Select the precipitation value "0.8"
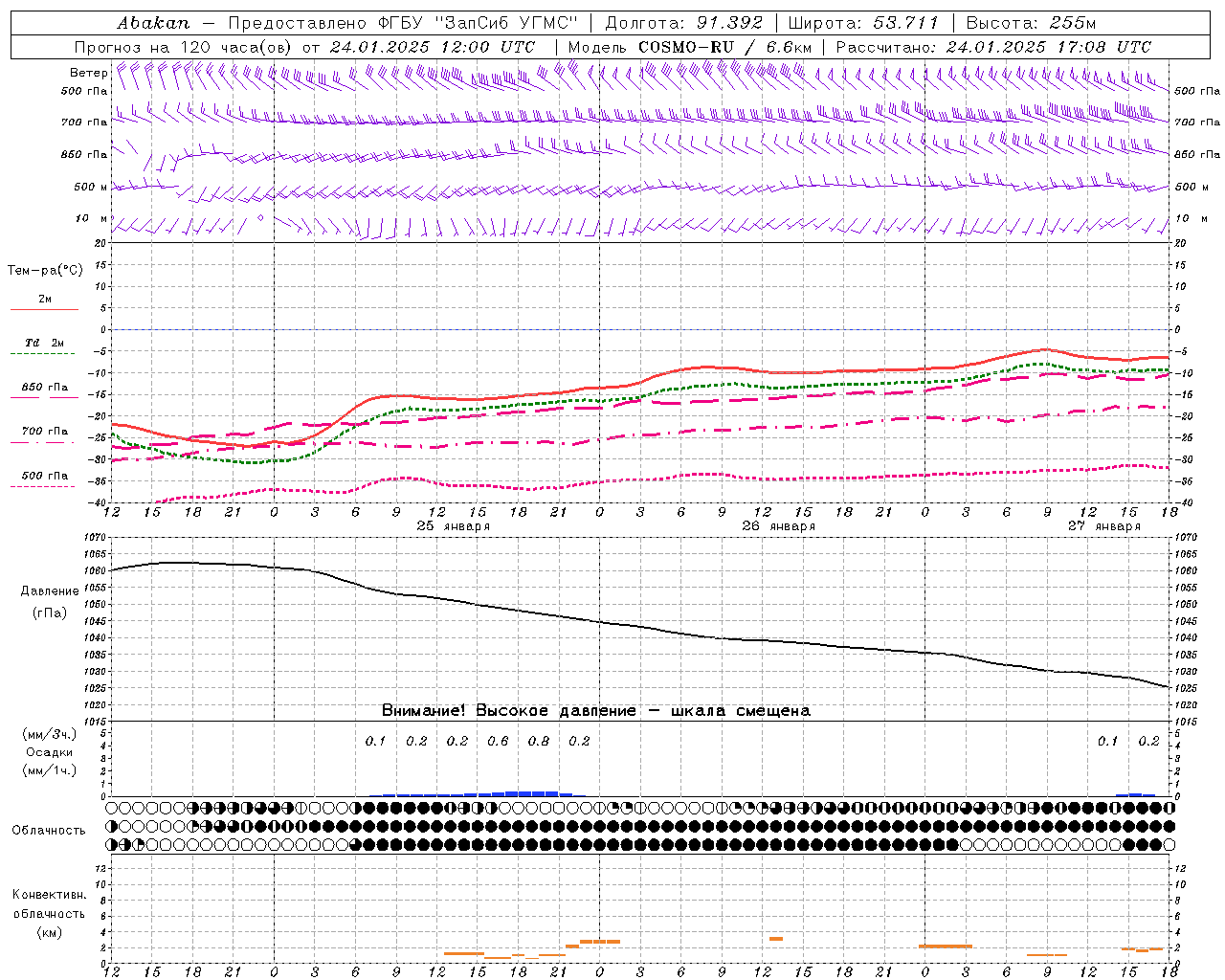Screen dimensions: 1225x980 point(539,741)
